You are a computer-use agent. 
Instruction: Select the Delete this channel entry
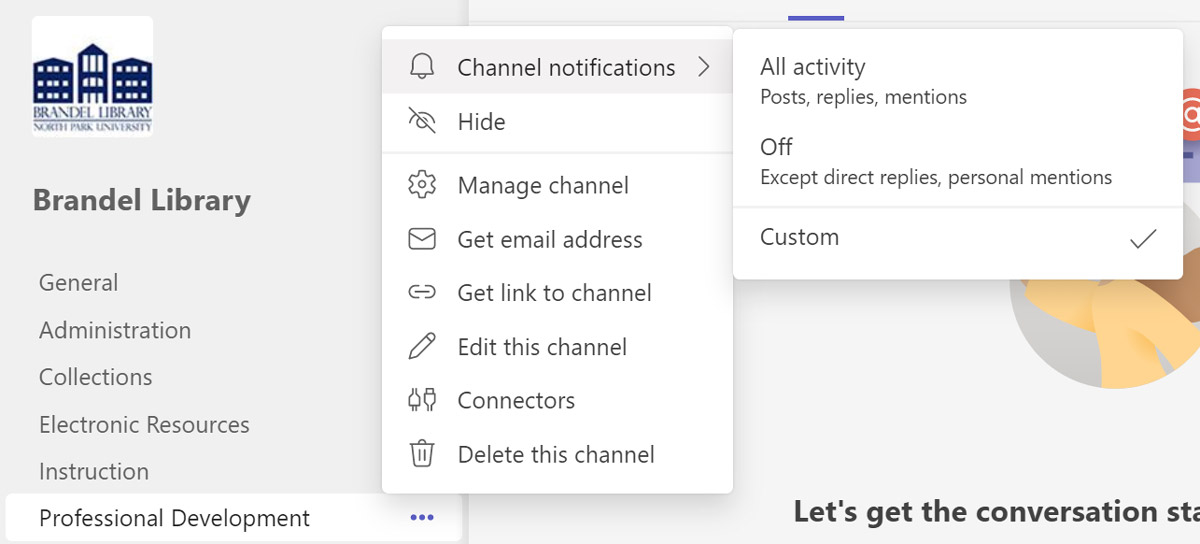556,454
